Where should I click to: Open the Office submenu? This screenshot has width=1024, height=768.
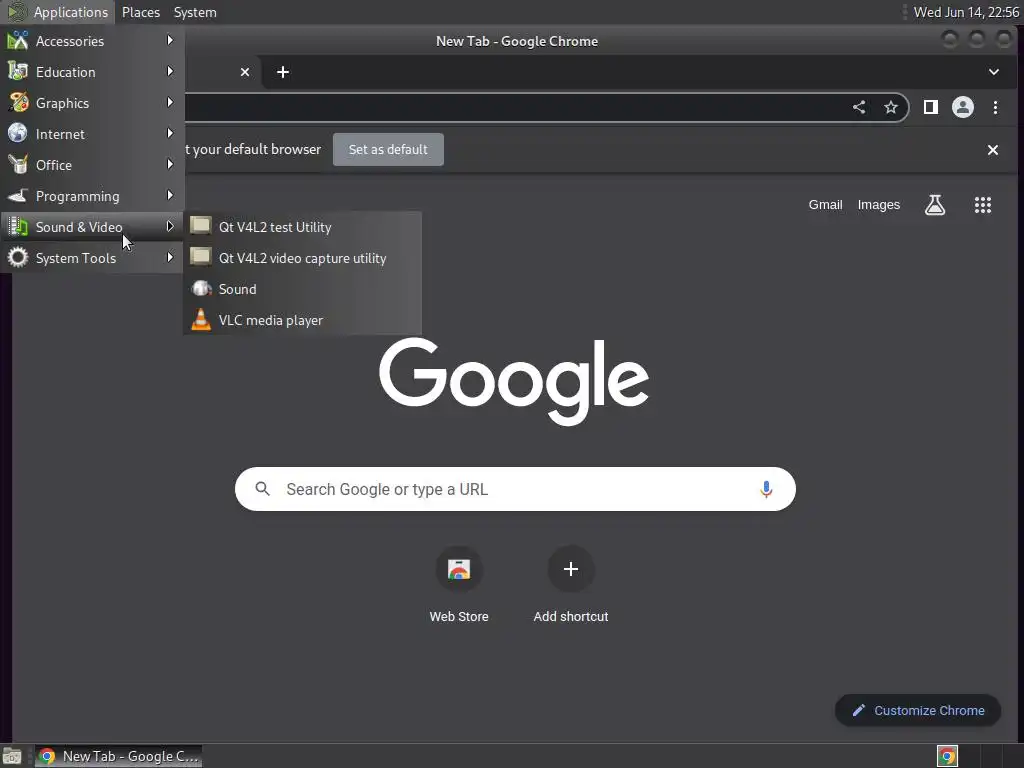point(91,165)
